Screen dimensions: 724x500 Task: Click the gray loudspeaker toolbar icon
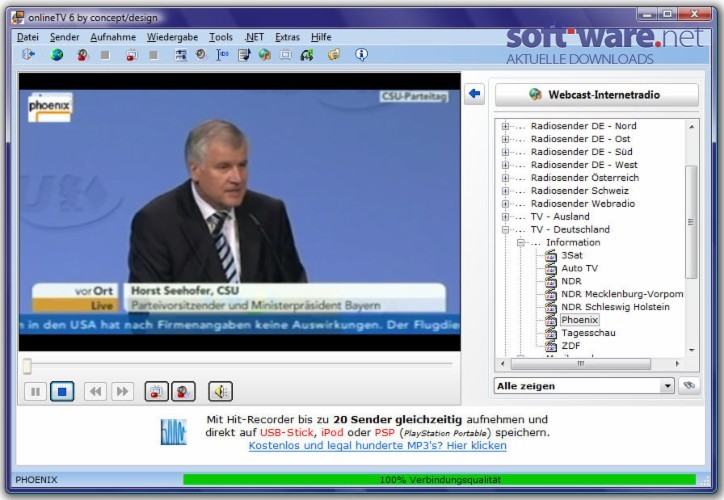(x=201, y=54)
